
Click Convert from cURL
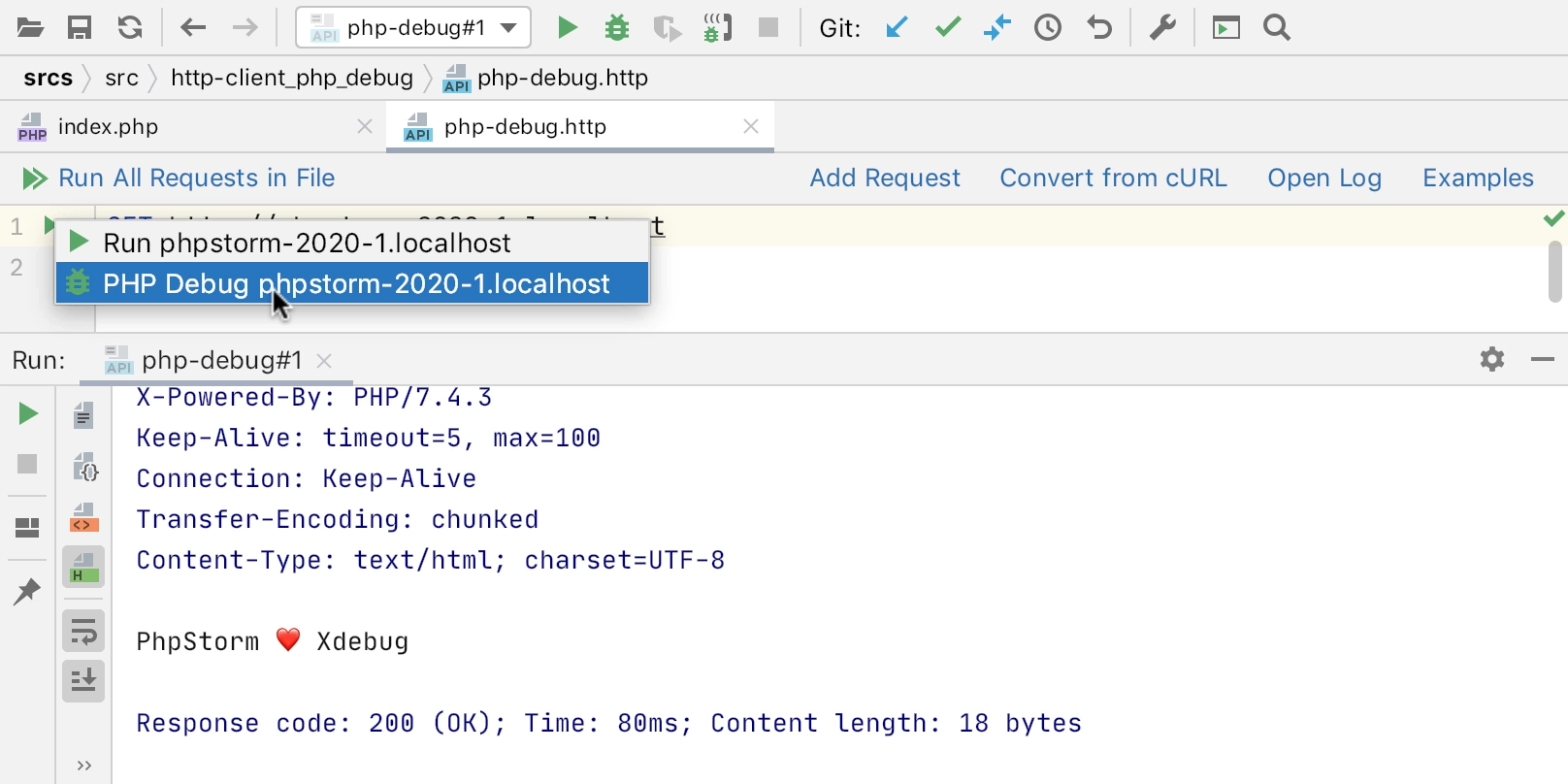tap(1114, 178)
